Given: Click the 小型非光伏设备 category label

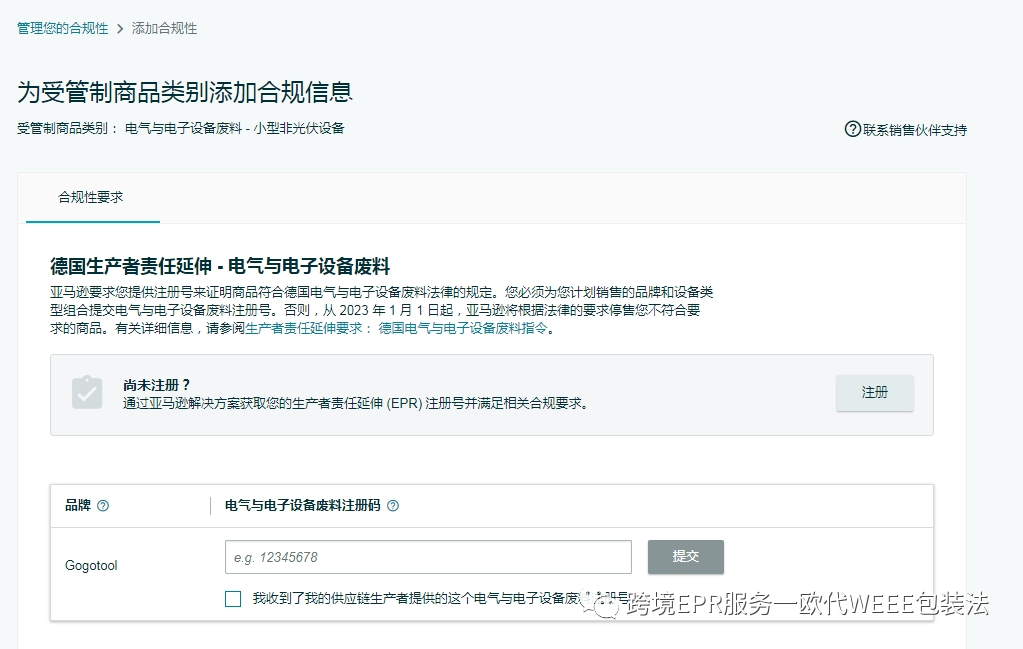Looking at the screenshot, I should coord(298,128).
